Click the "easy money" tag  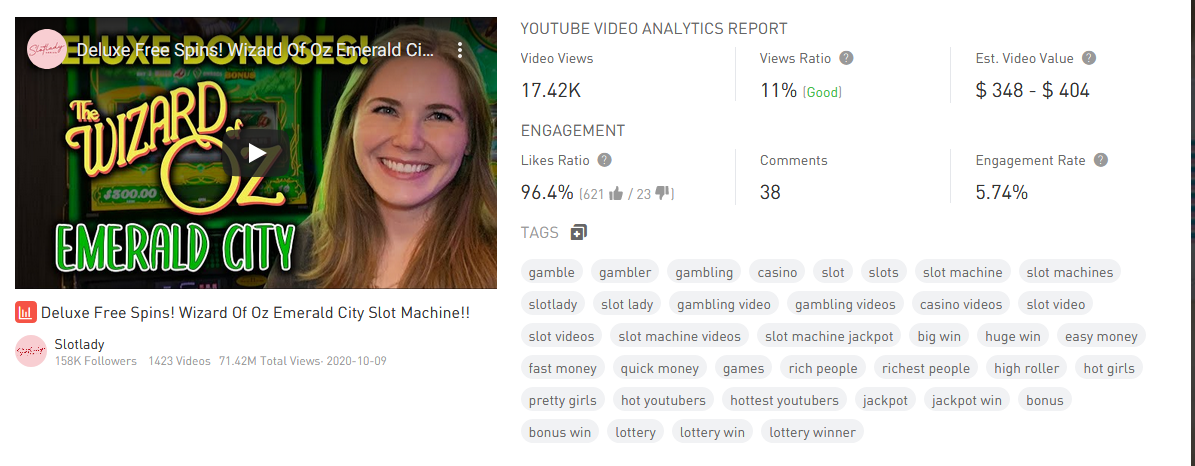[x=1101, y=336]
